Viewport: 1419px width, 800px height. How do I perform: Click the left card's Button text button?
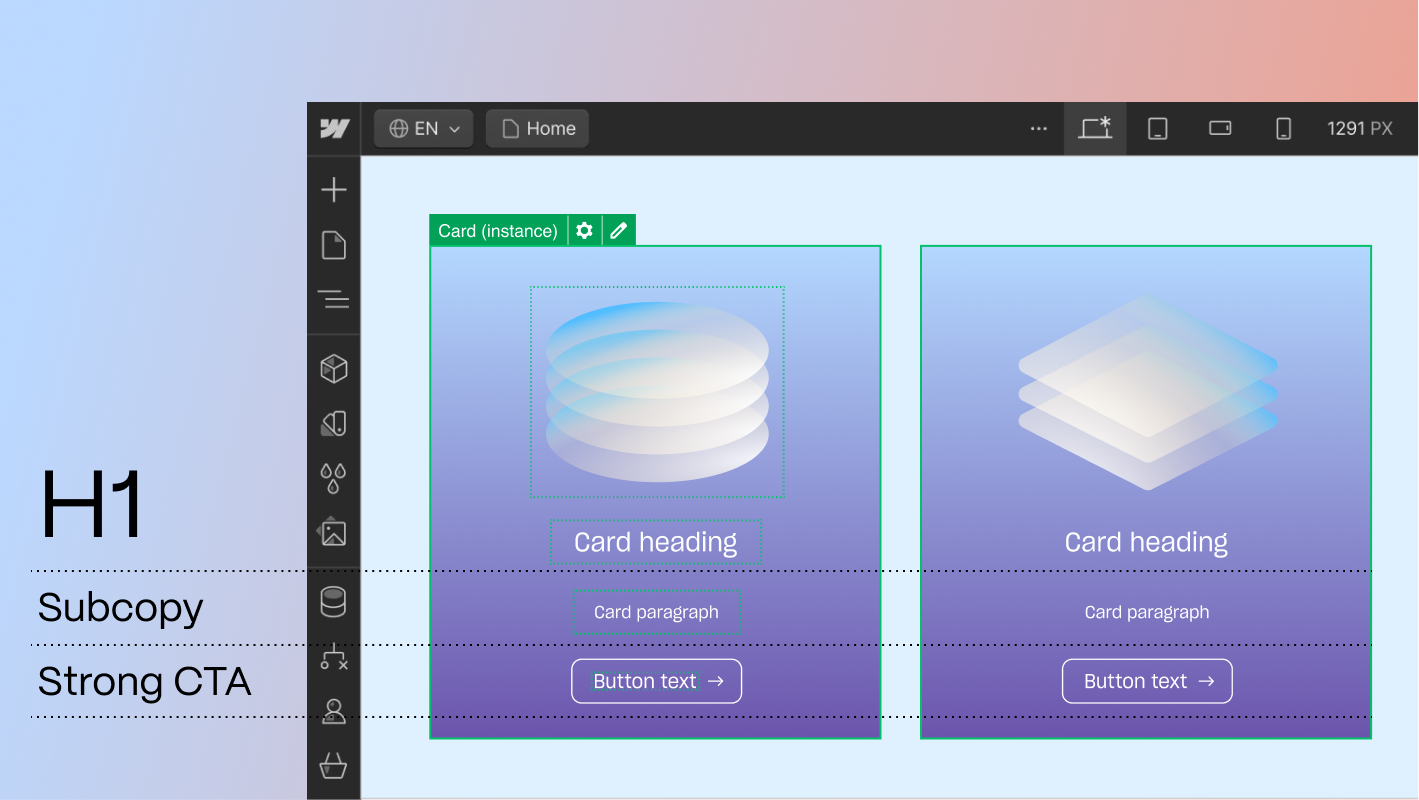coord(656,681)
